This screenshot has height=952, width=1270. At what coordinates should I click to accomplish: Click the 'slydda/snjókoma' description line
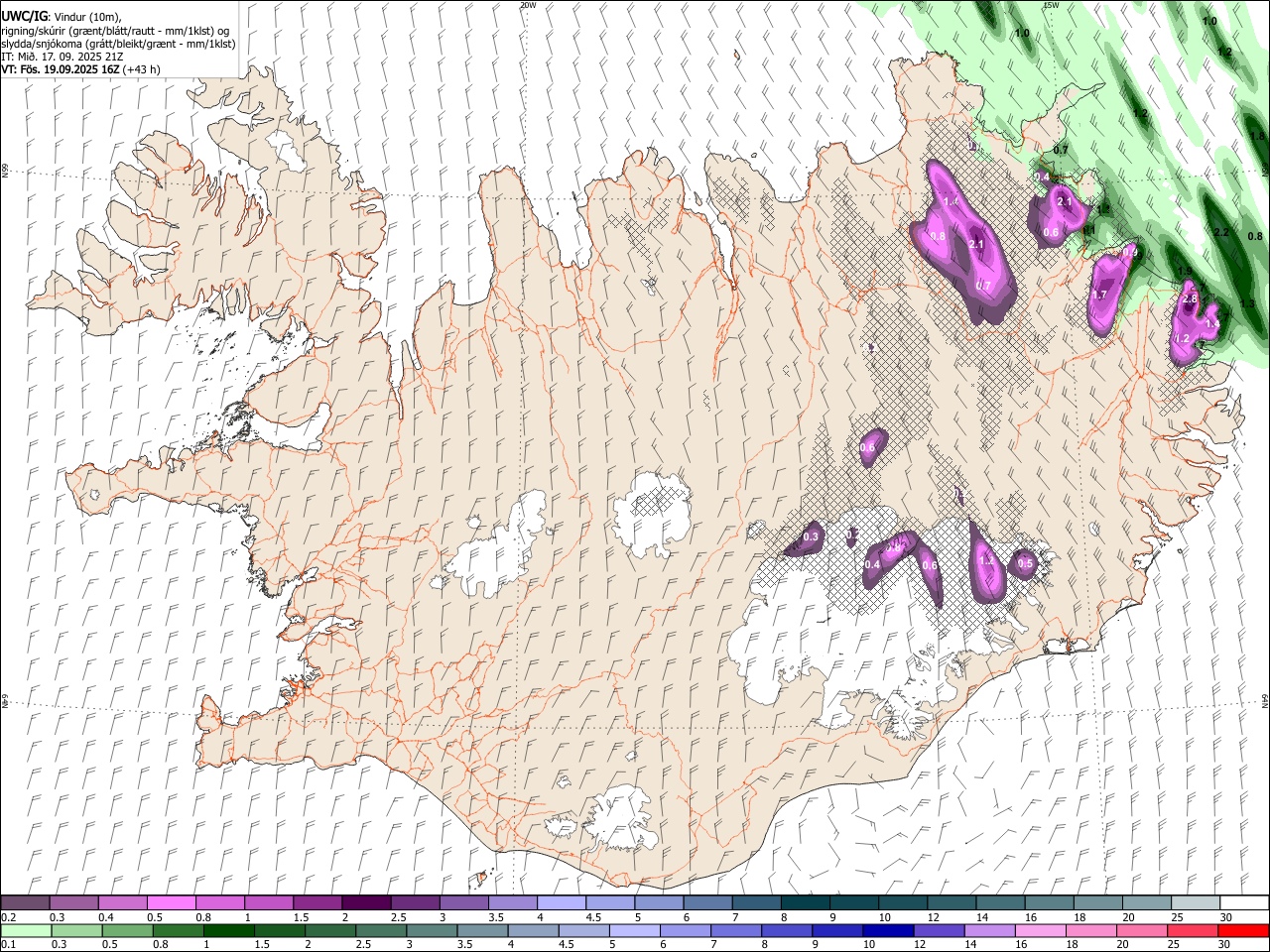tap(118, 44)
